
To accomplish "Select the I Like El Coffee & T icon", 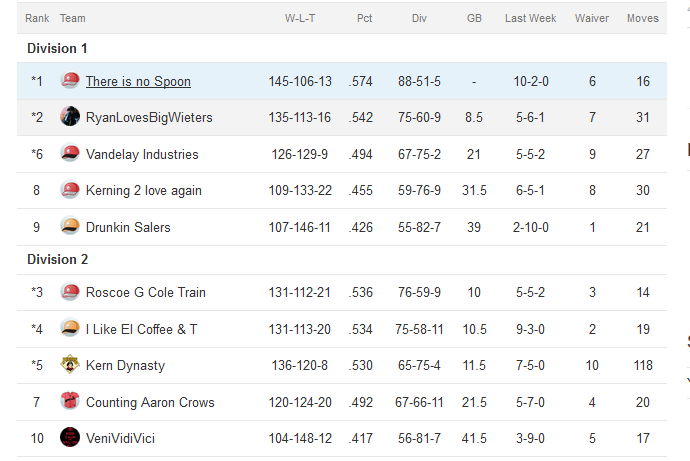I will click(x=70, y=328).
